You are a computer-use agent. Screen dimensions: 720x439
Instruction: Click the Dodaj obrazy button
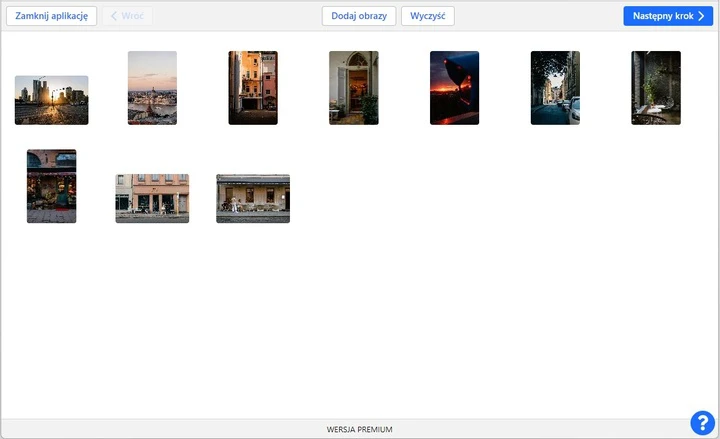359,16
